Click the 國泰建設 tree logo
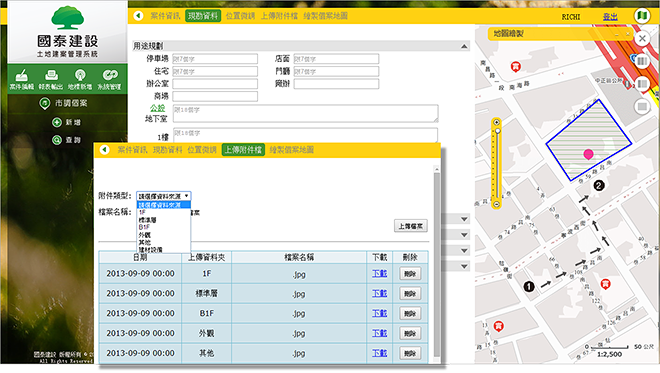The height and width of the screenshot is (373, 660). [x=68, y=18]
